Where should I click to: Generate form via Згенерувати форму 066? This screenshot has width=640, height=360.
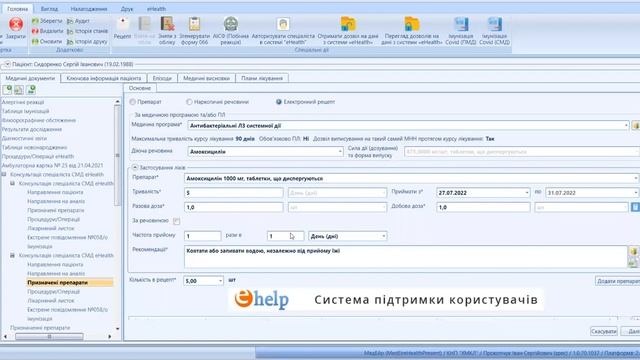click(195, 24)
